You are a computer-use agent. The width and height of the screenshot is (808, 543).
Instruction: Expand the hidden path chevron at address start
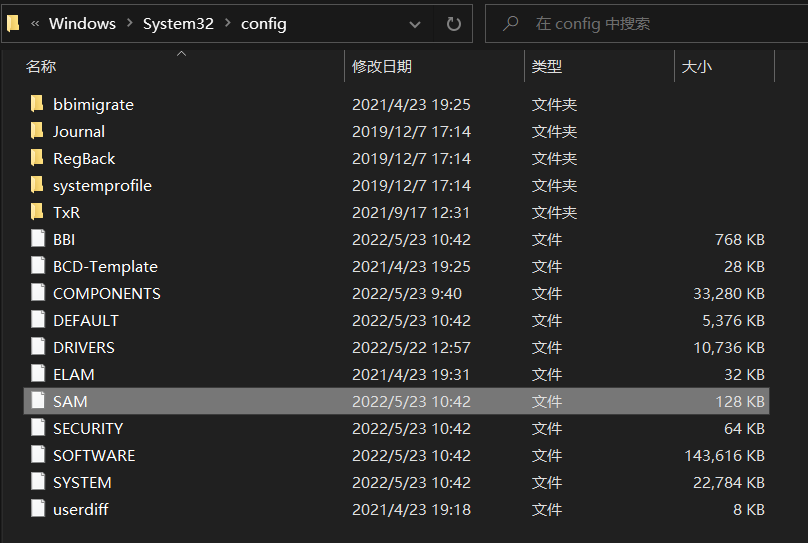click(x=35, y=23)
